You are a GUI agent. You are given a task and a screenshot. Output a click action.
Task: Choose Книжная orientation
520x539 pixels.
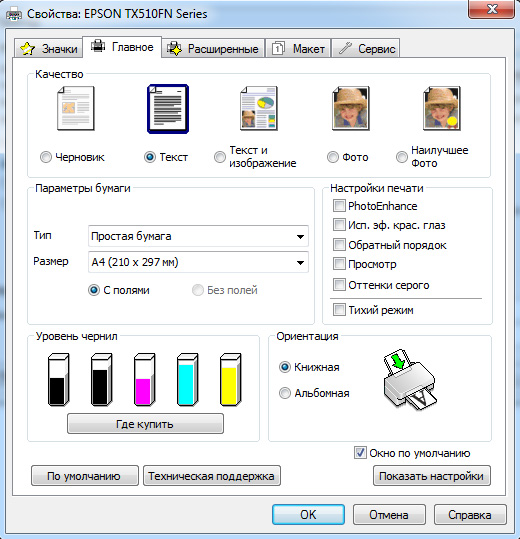pyautogui.click(x=285, y=367)
